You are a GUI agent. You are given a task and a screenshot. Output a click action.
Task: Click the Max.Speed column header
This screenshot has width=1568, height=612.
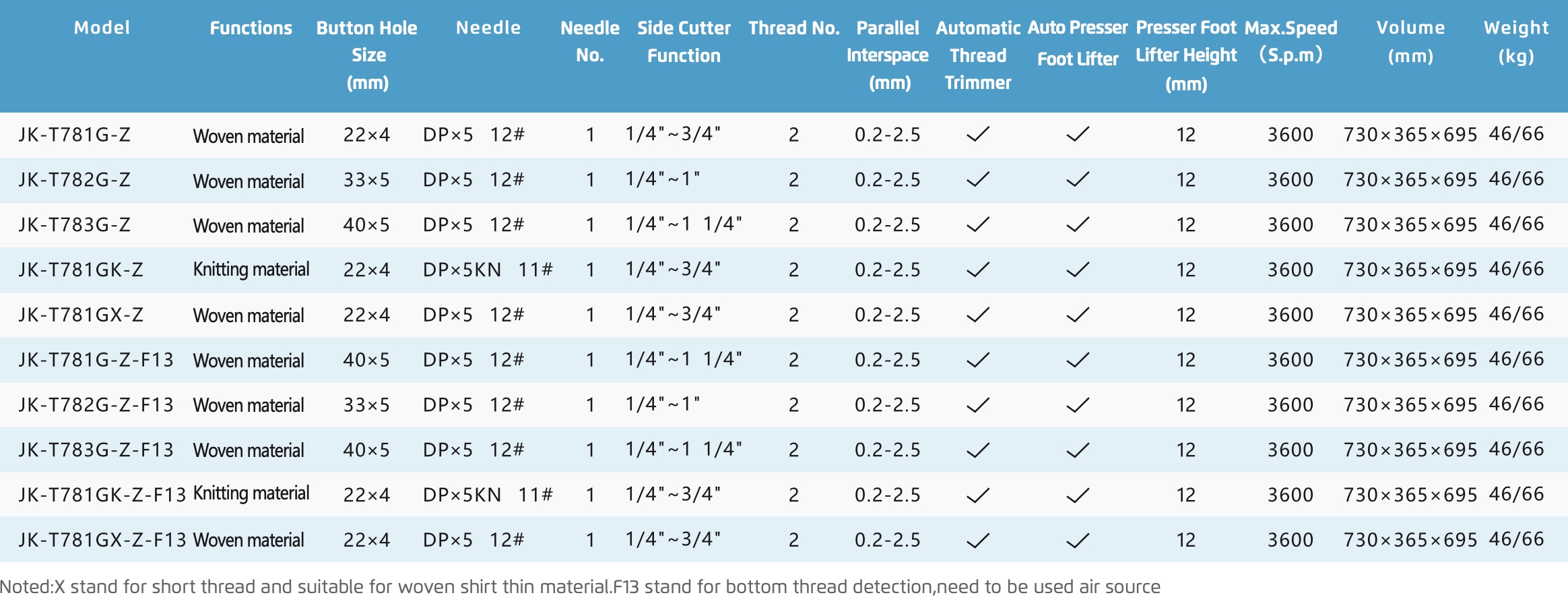click(1291, 41)
